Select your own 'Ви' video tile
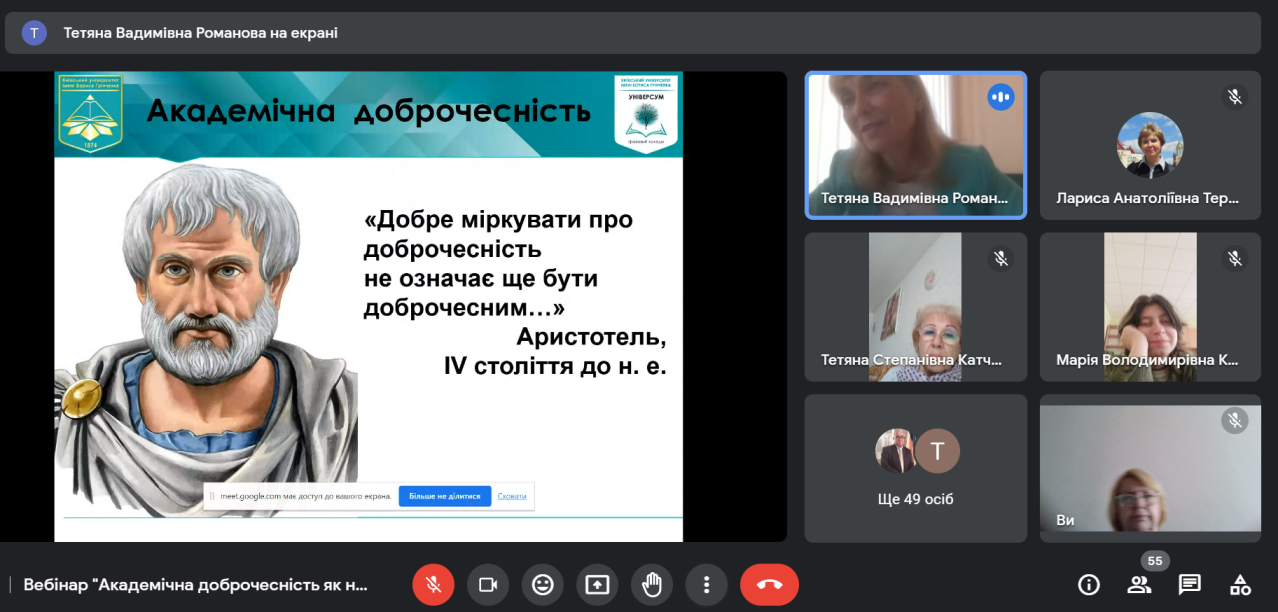 click(1150, 468)
